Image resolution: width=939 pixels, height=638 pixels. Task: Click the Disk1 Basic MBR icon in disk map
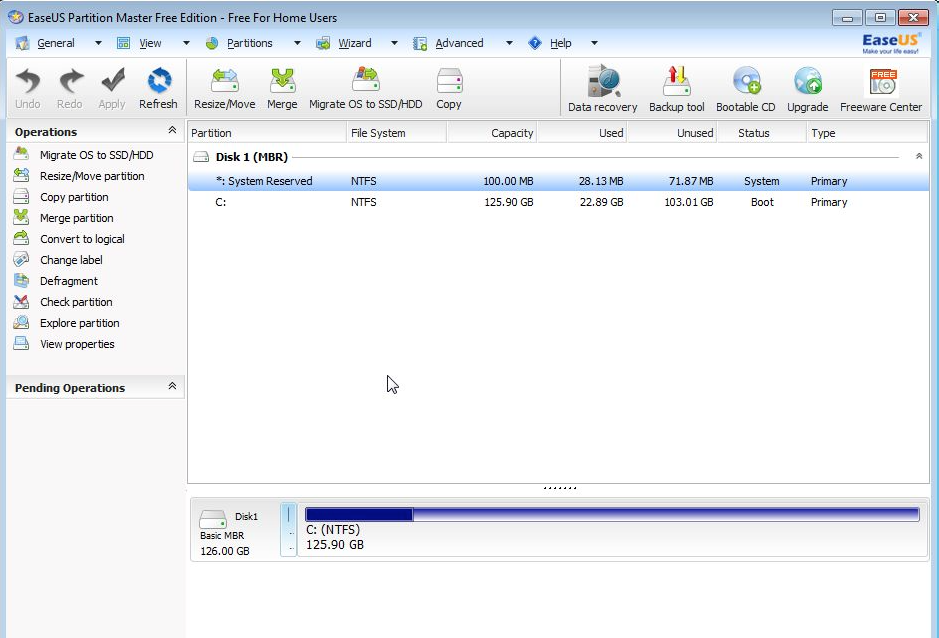pos(213,519)
